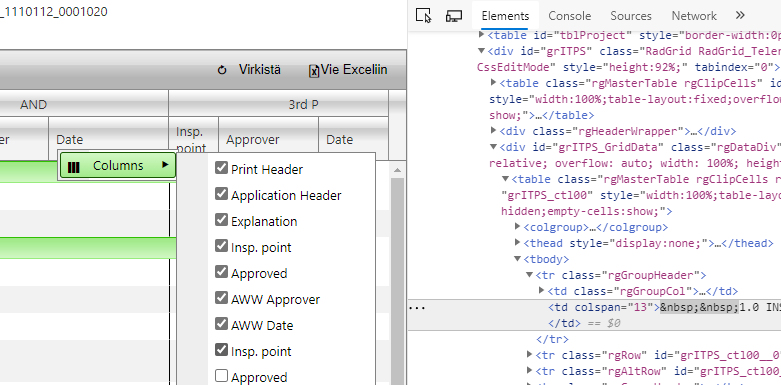
Task: Open the Sources tab
Action: click(631, 15)
